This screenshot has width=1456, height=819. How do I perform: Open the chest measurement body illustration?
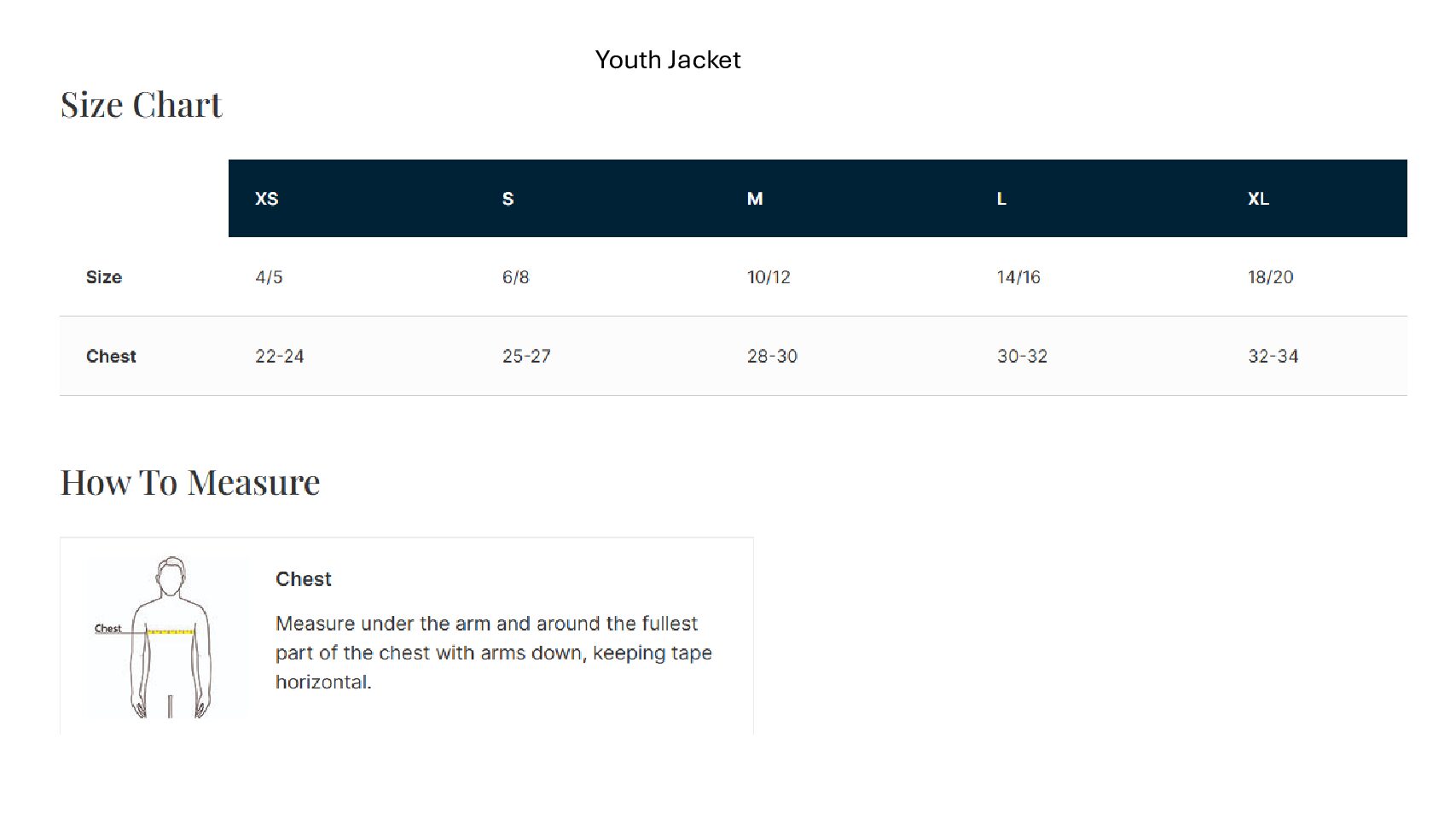coord(170,636)
